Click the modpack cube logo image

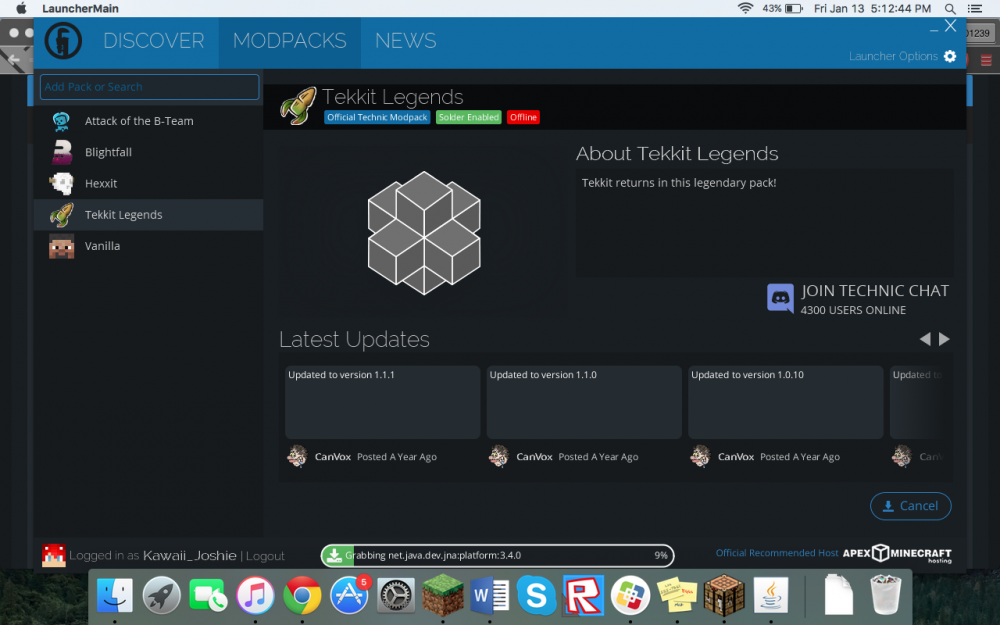(424, 233)
